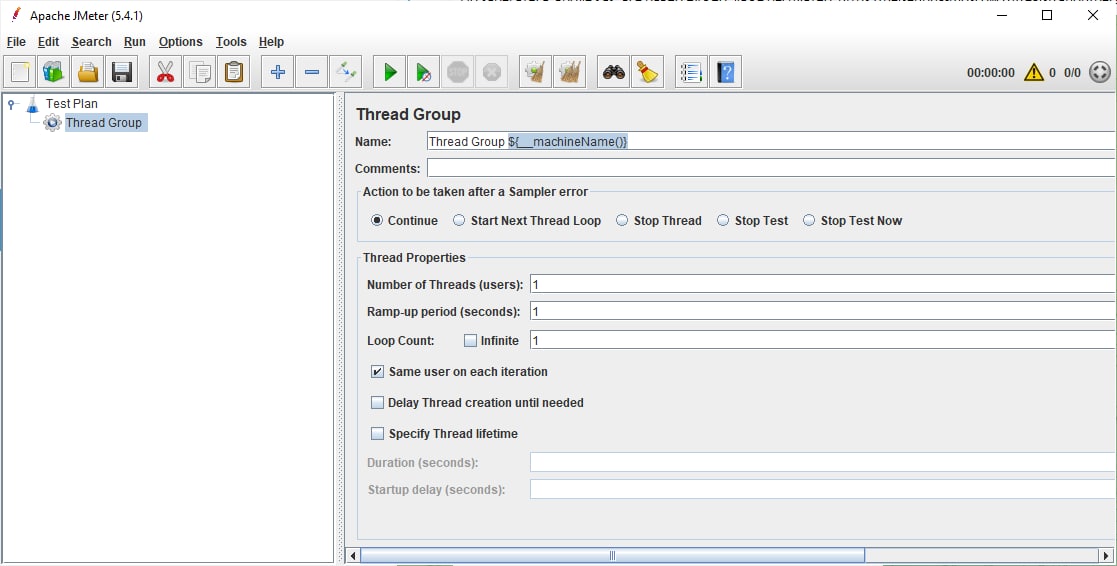Select Test Plan in the tree
The height and width of the screenshot is (566, 1117).
(72, 104)
